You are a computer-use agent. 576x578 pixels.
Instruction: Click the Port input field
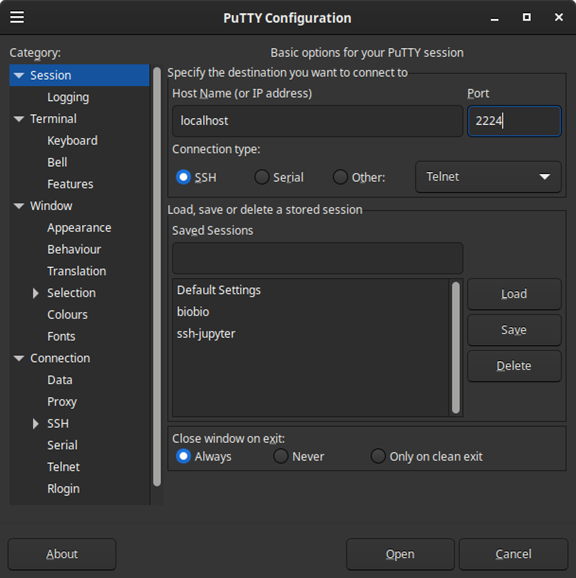(514, 121)
